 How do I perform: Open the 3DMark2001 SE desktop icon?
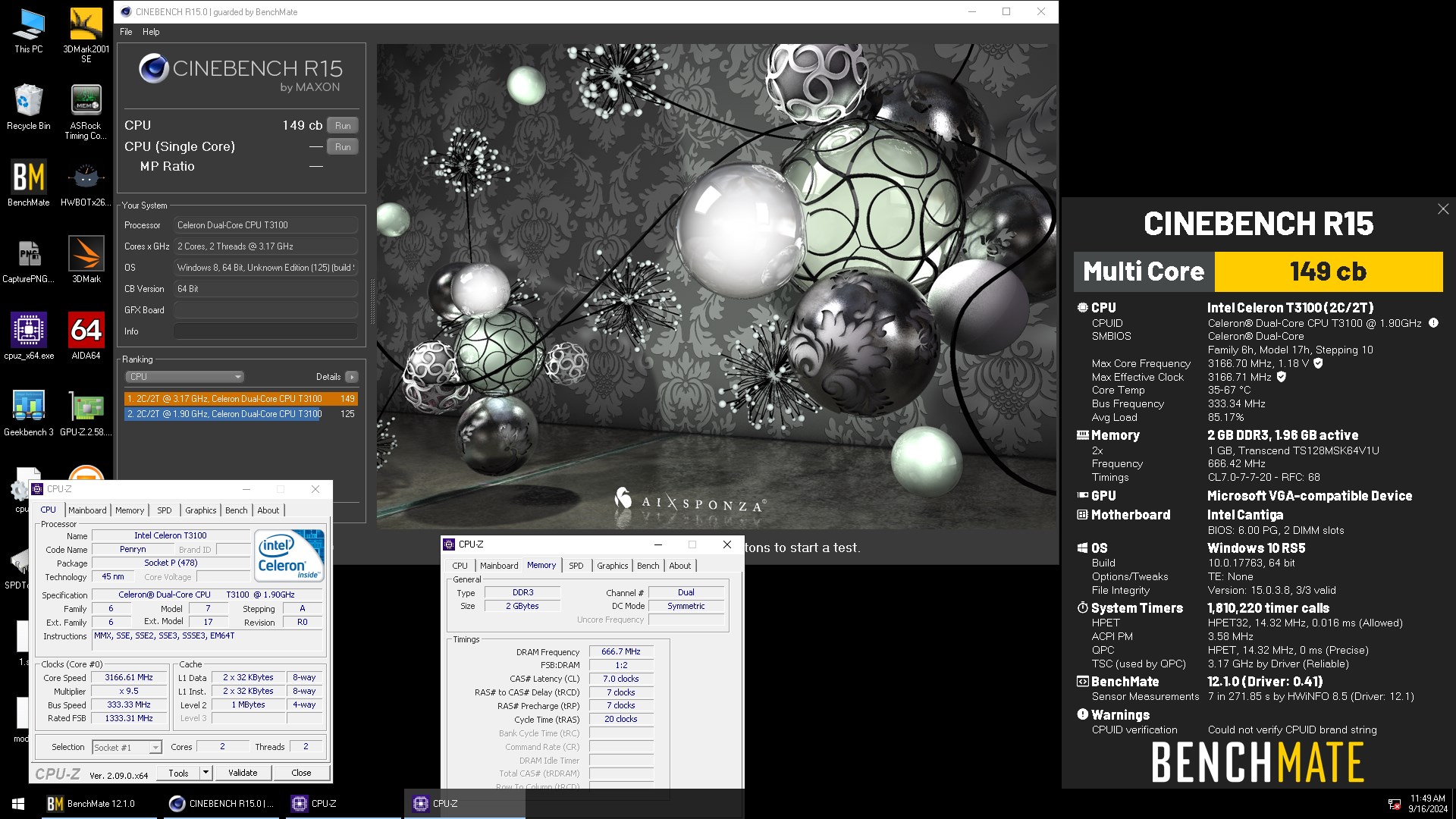(86, 36)
